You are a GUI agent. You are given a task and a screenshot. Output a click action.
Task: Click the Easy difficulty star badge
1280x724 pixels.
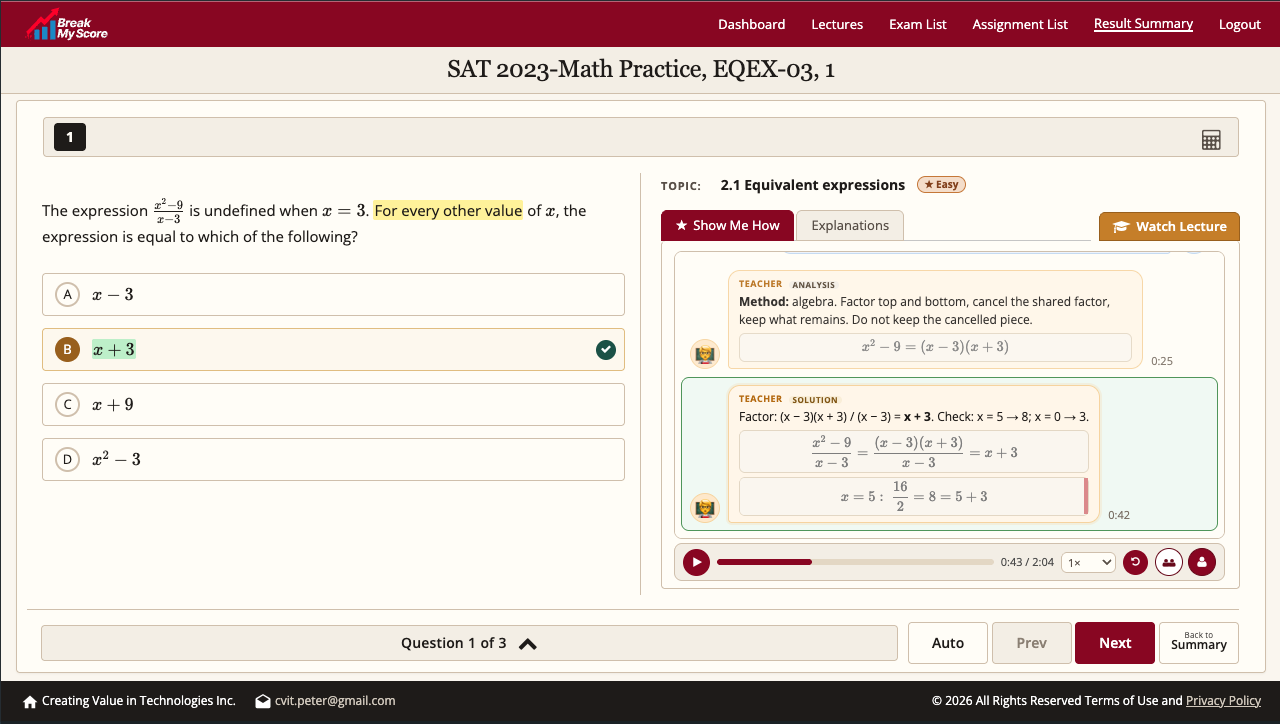[941, 185]
